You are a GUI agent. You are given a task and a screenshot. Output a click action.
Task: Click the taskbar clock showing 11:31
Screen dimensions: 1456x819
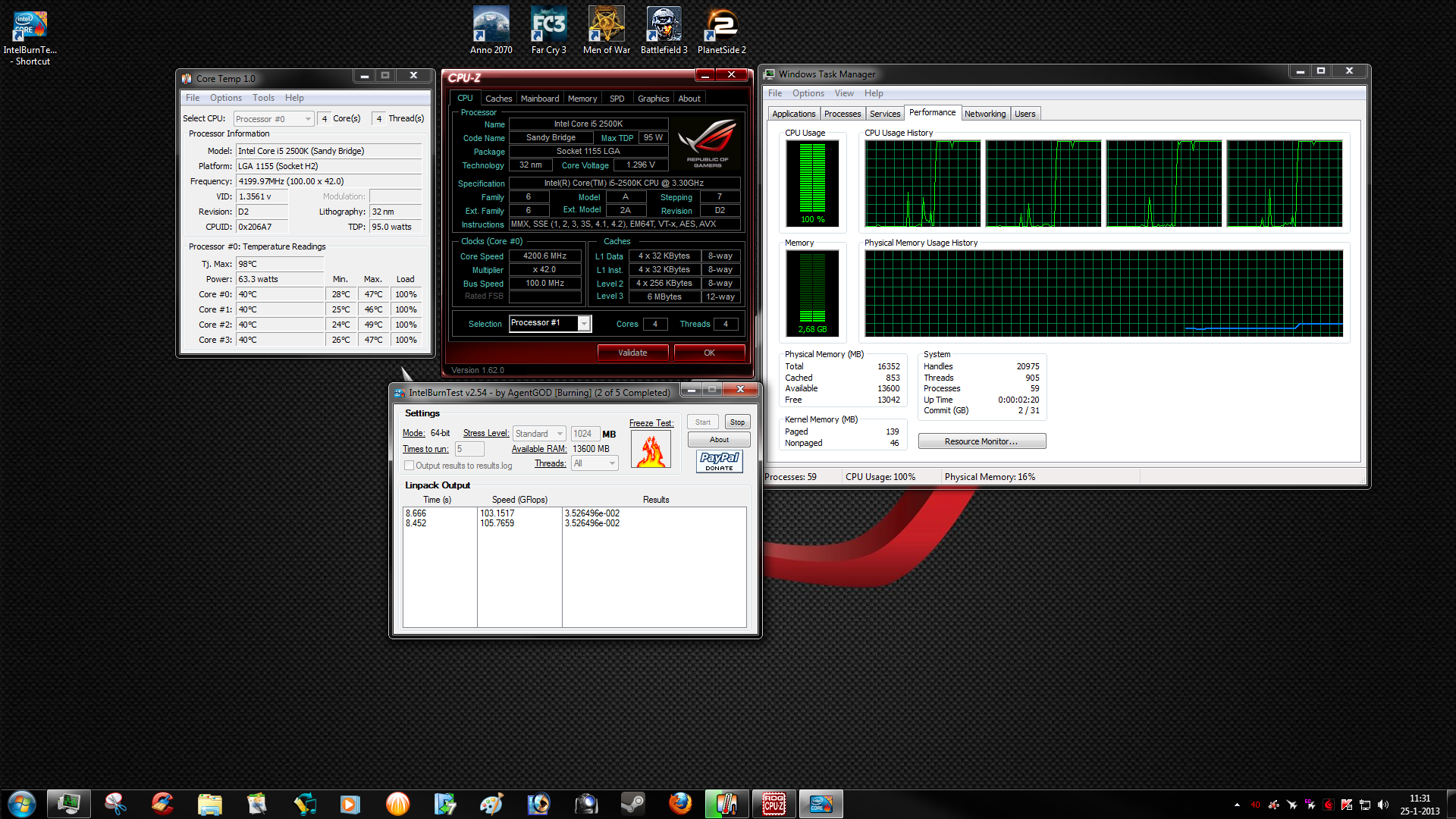(1420, 805)
